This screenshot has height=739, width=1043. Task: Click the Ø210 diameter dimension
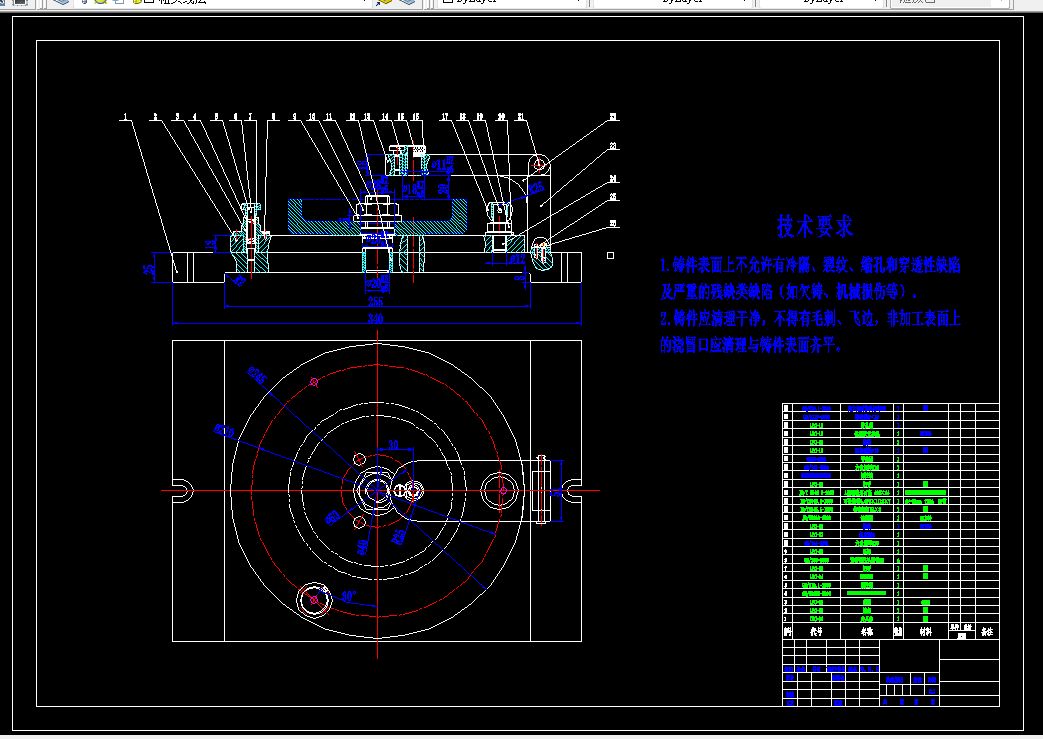point(224,431)
